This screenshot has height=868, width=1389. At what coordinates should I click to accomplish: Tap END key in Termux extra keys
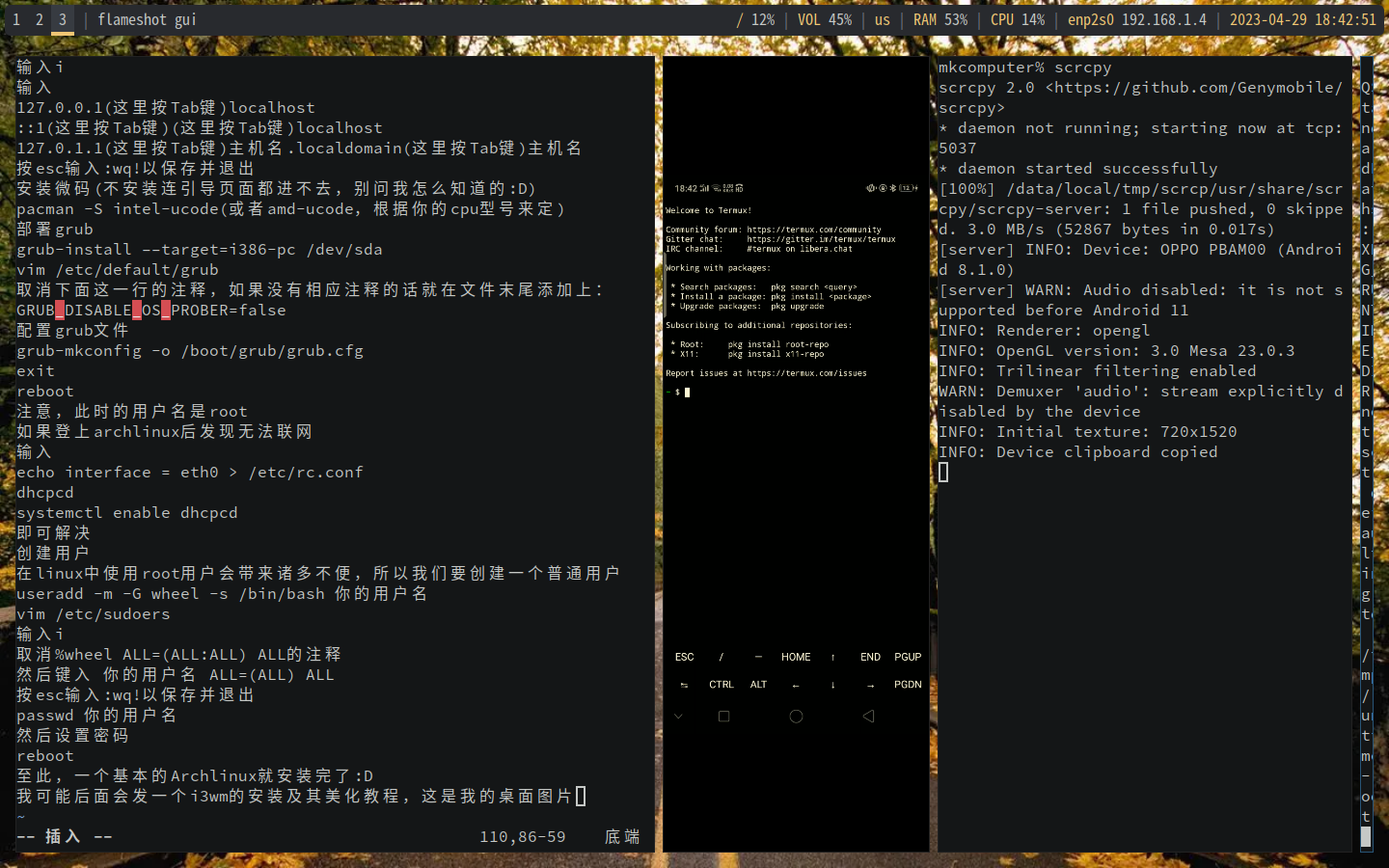tap(870, 657)
